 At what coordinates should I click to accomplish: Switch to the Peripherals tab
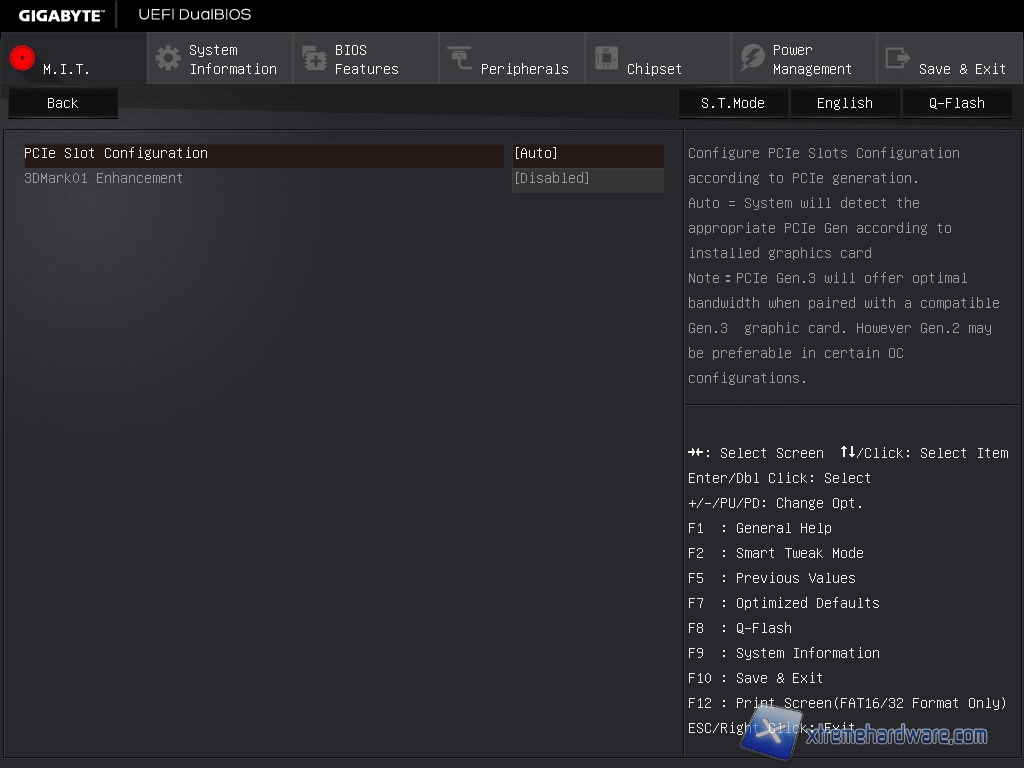pyautogui.click(x=524, y=68)
